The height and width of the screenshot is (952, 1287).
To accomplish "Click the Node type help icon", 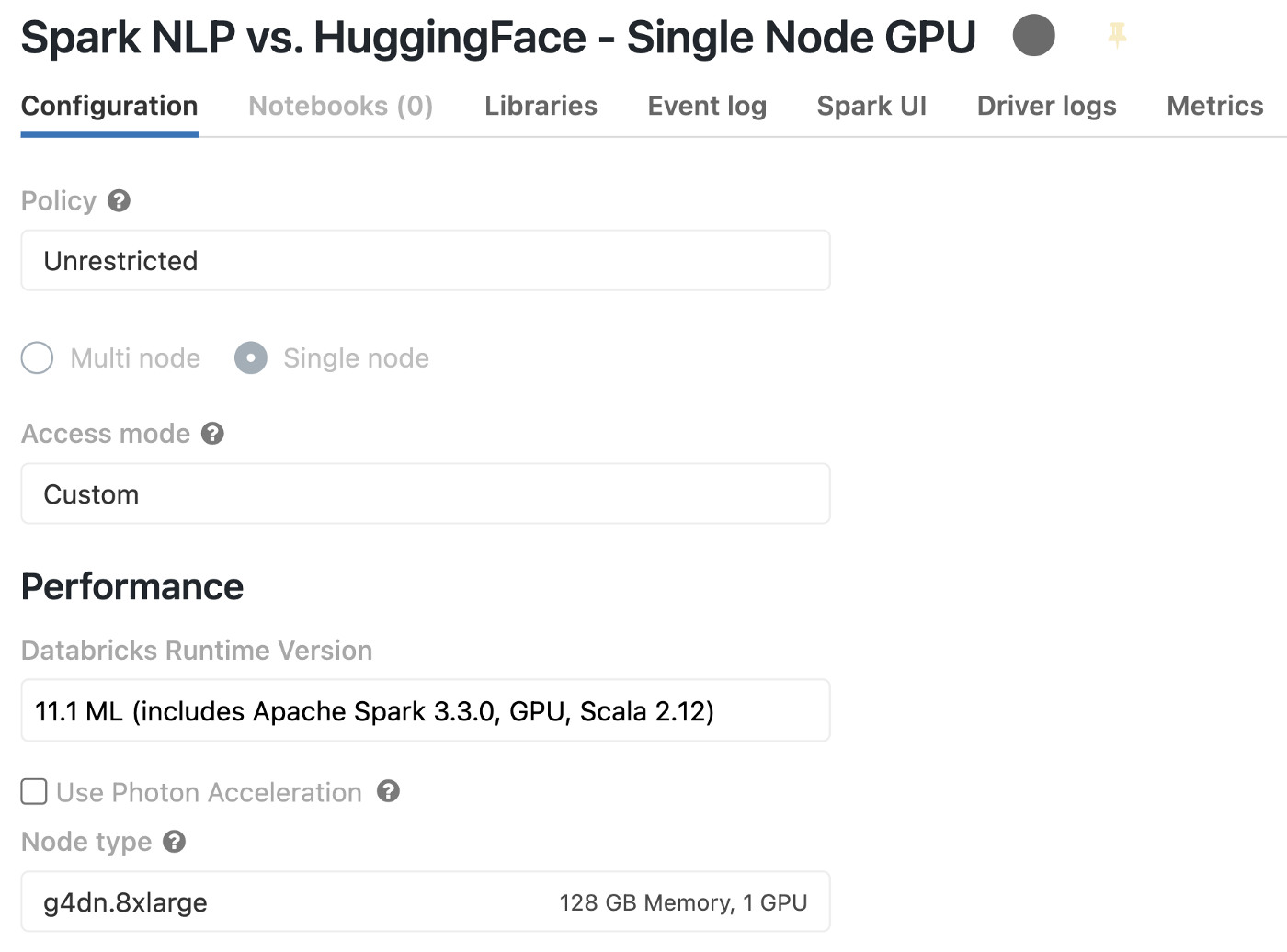I will (x=175, y=841).
